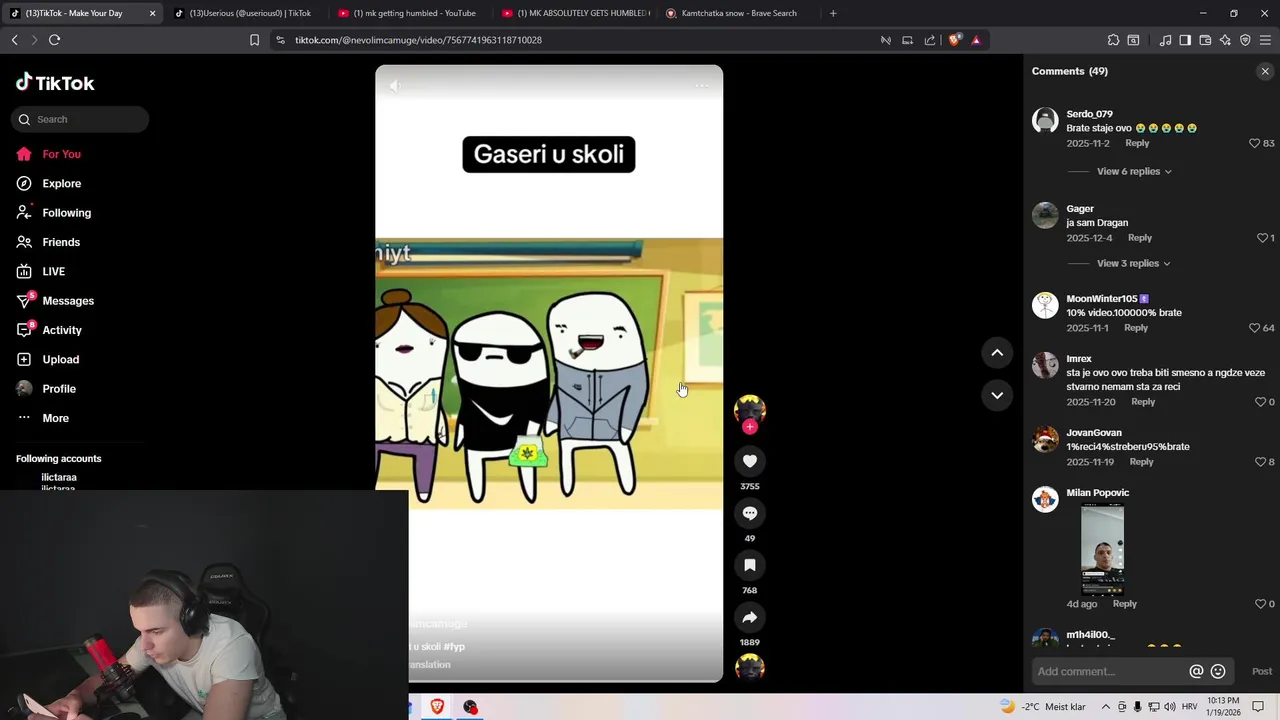Open the Friends section

click(62, 242)
